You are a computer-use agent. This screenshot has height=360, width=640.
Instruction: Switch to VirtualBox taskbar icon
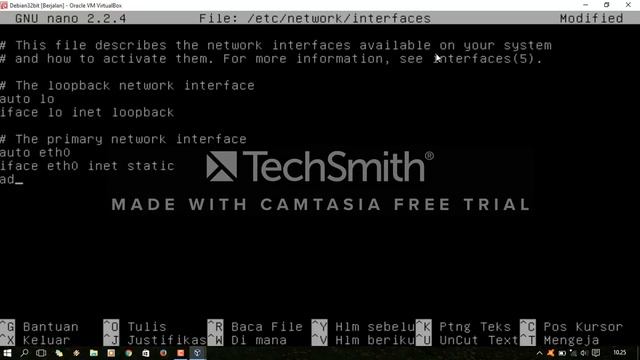pos(198,353)
